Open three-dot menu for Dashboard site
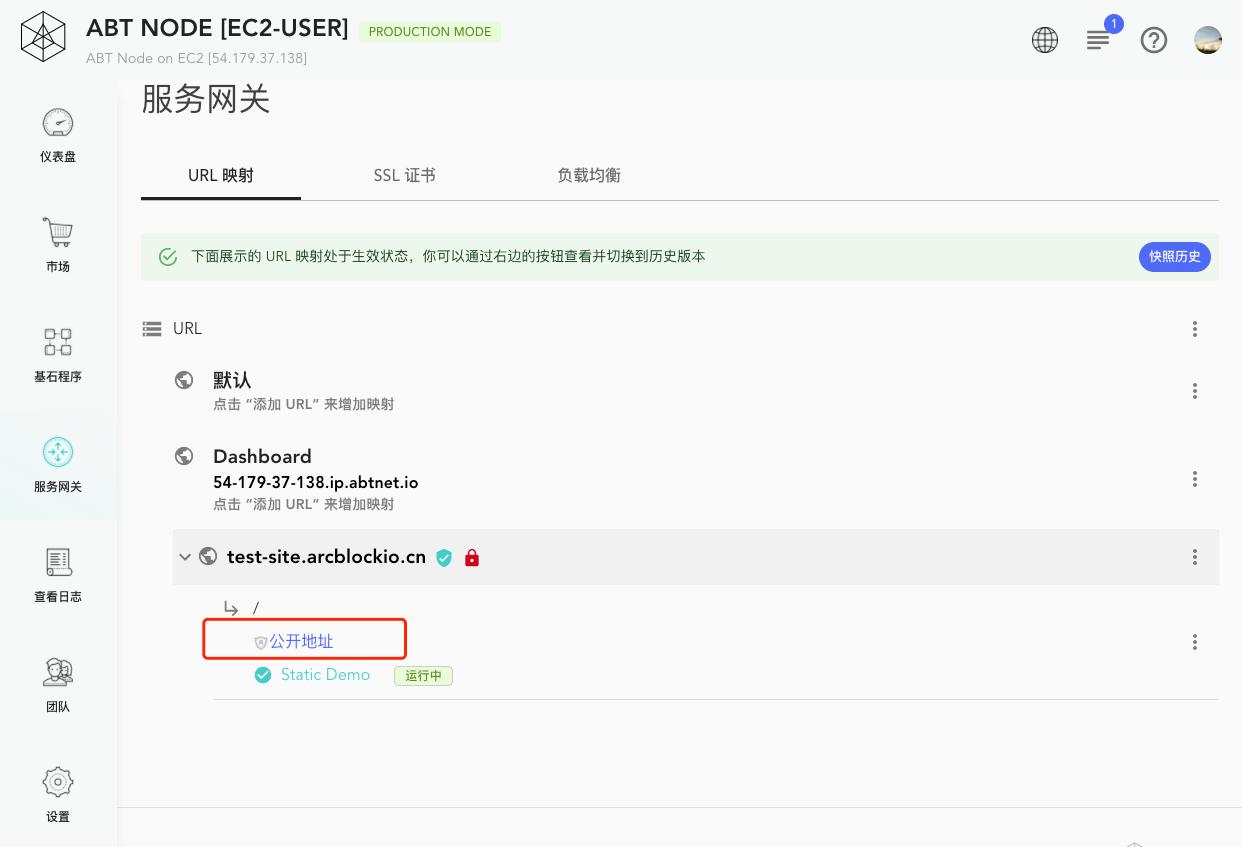Screen dimensions: 1242x847 (x=1195, y=479)
